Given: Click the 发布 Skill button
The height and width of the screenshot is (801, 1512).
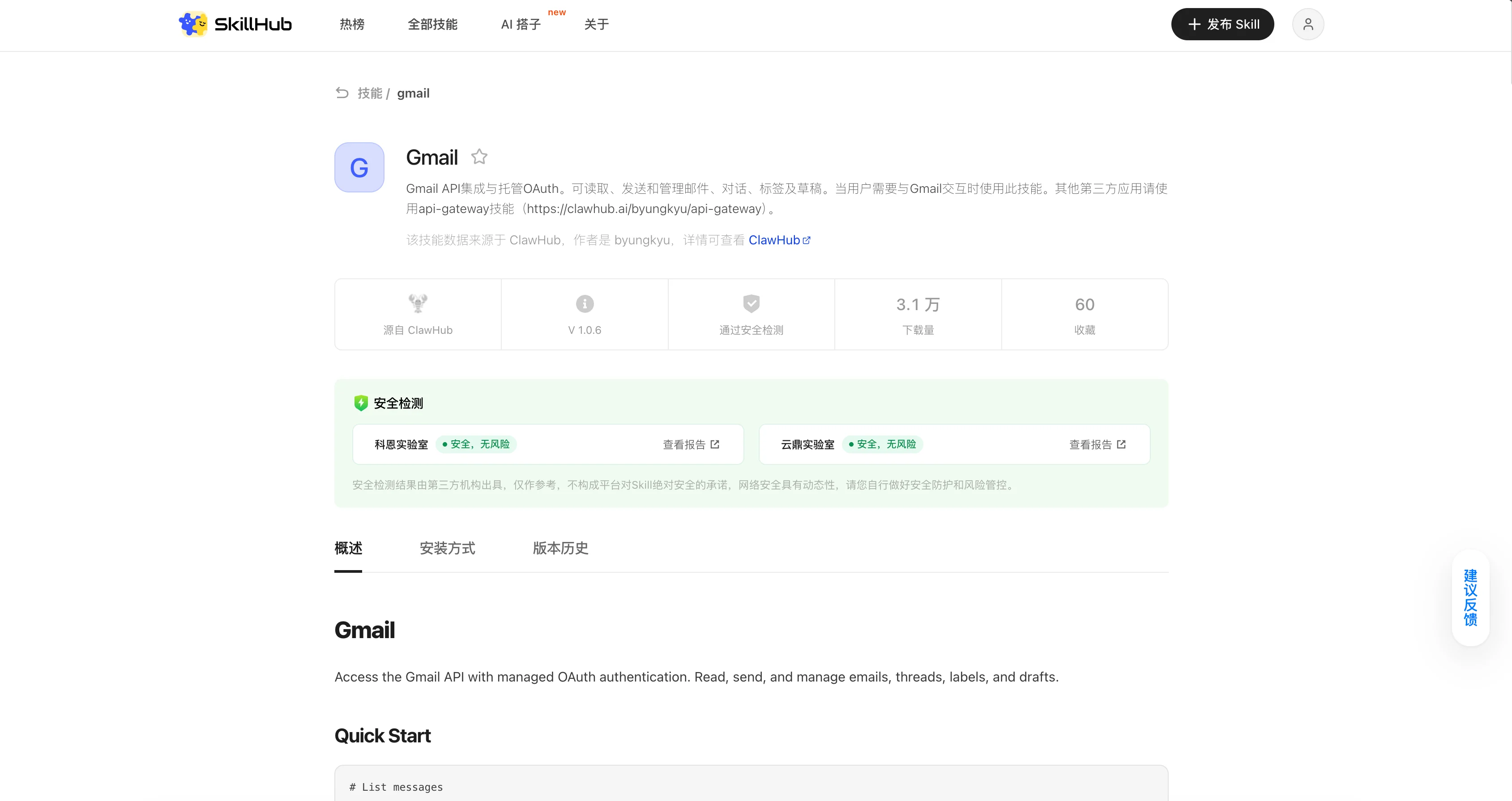Looking at the screenshot, I should pos(1223,24).
